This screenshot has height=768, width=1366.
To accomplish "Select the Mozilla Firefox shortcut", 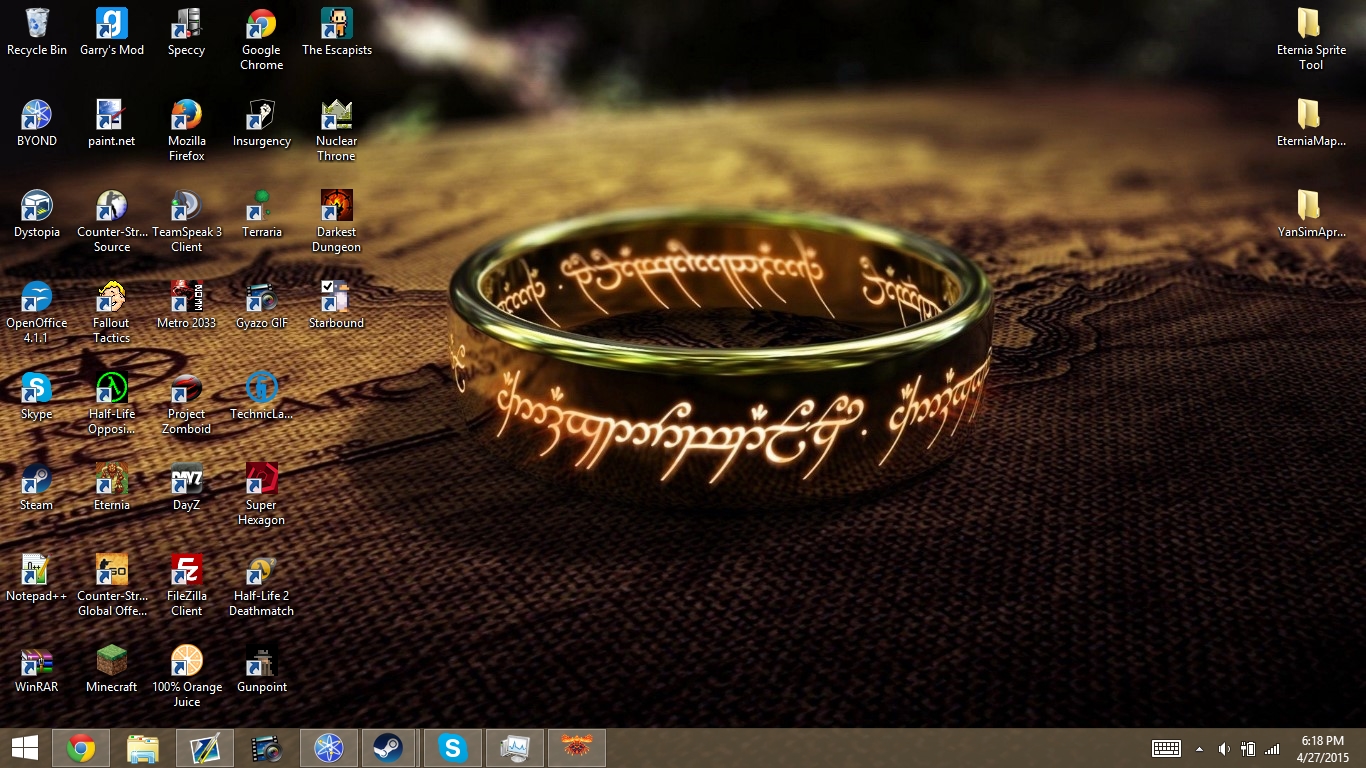I will tap(186, 131).
